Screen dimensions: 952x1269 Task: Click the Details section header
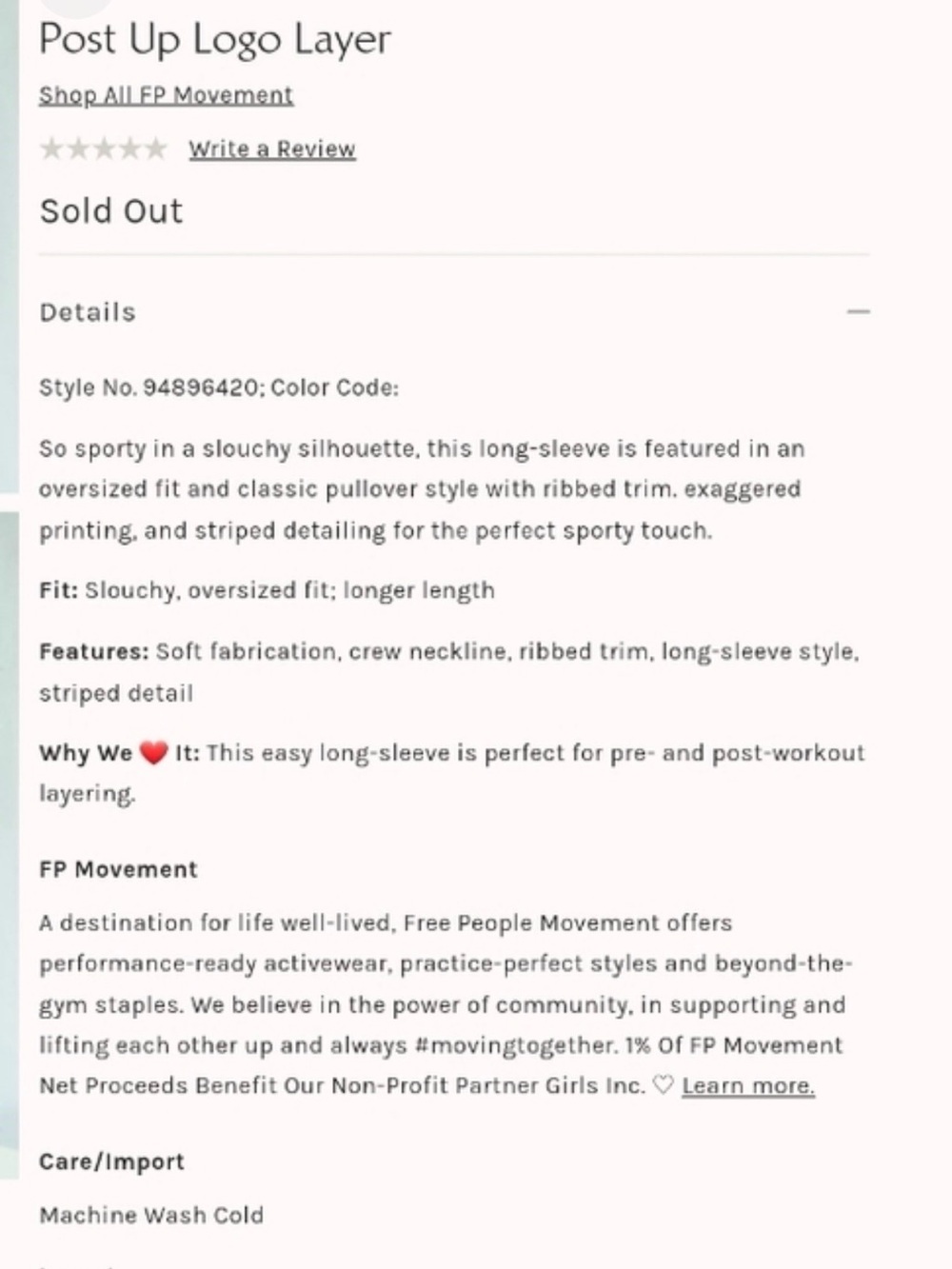pyautogui.click(x=88, y=312)
